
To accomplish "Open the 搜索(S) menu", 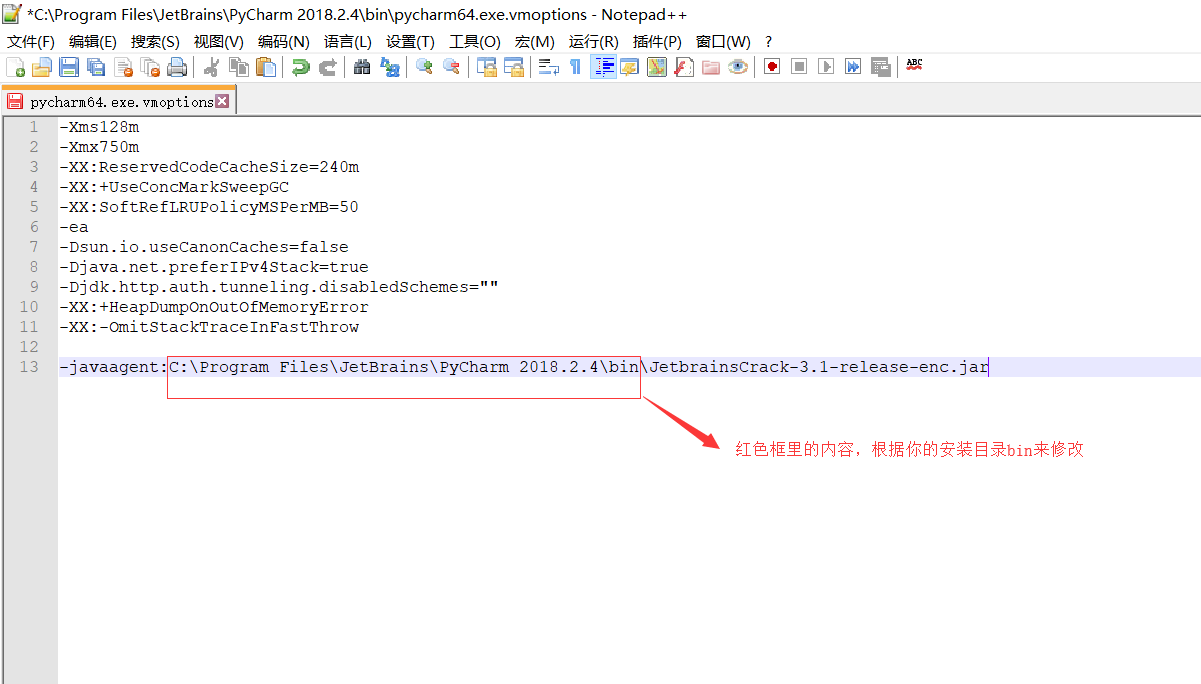I will tap(155, 41).
